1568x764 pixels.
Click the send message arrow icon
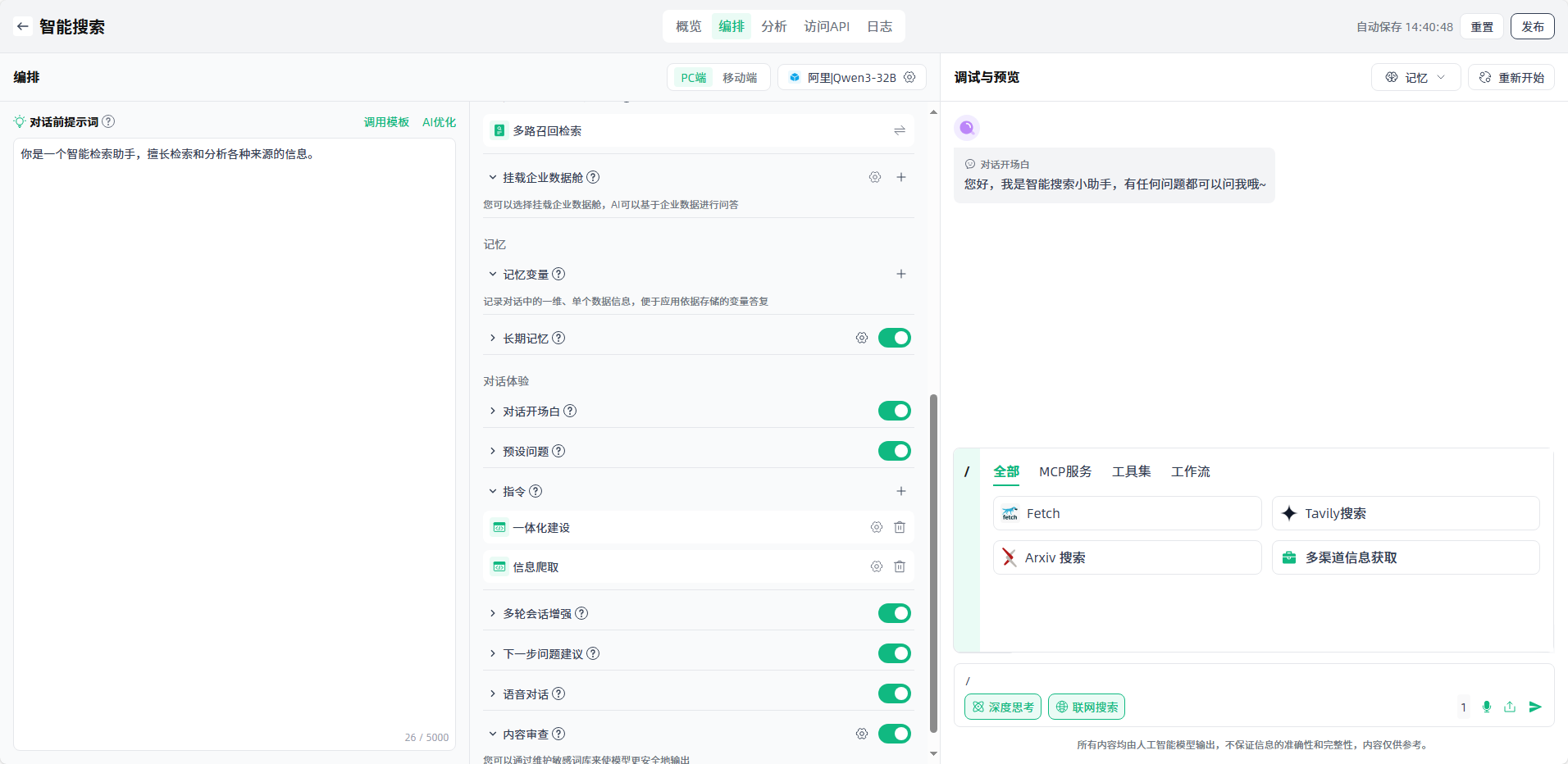[1535, 707]
